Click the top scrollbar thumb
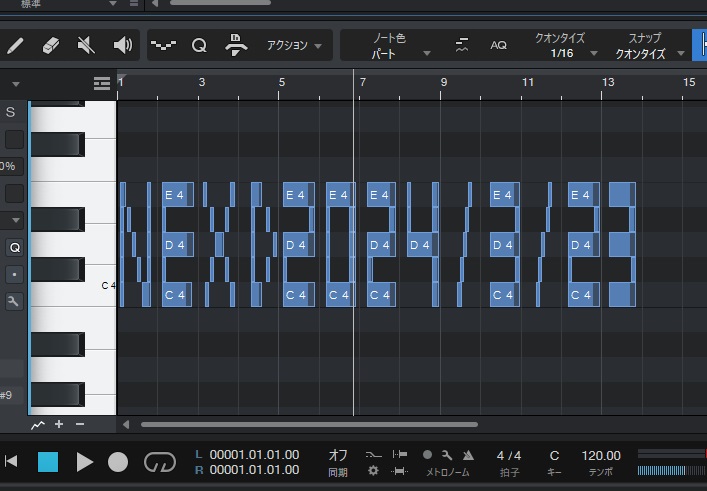Screen dimensions: 707x491 (x=220, y=2)
